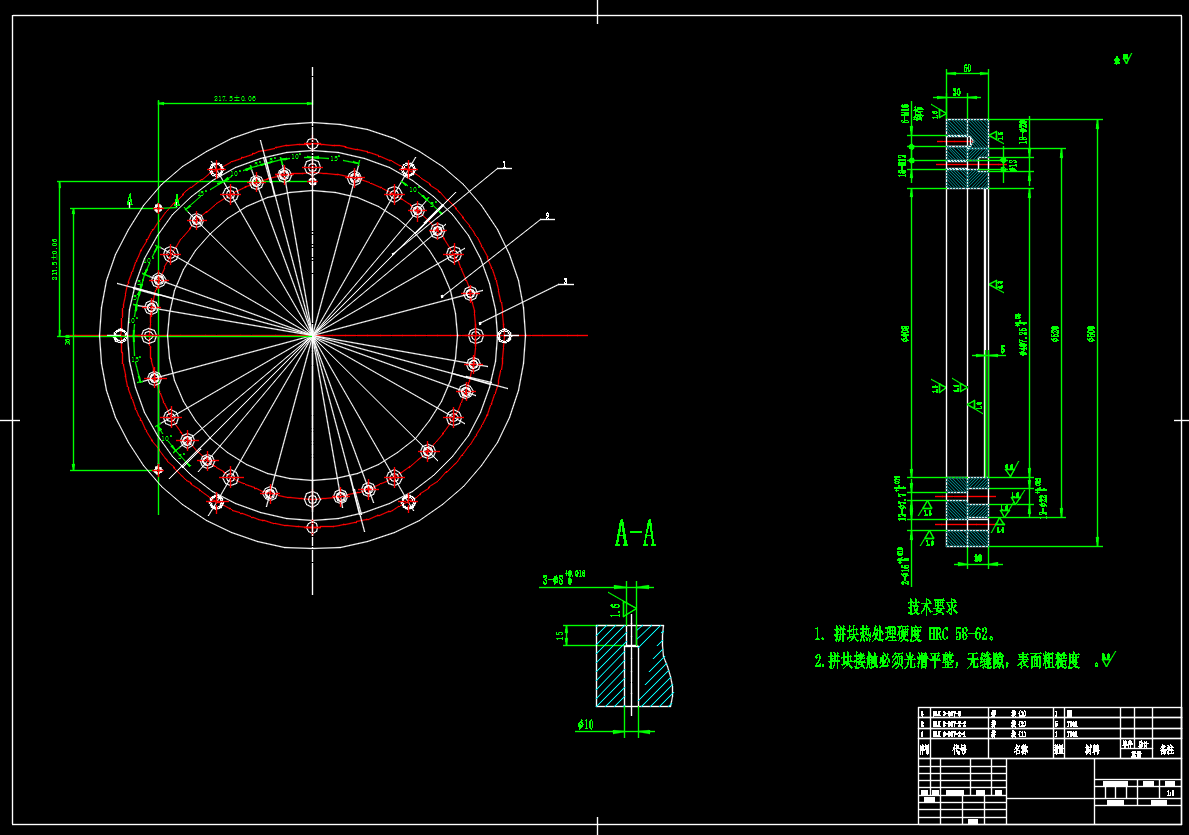Select the 3-φ8 hole dimension label
The height and width of the screenshot is (835, 1189).
pos(553,579)
